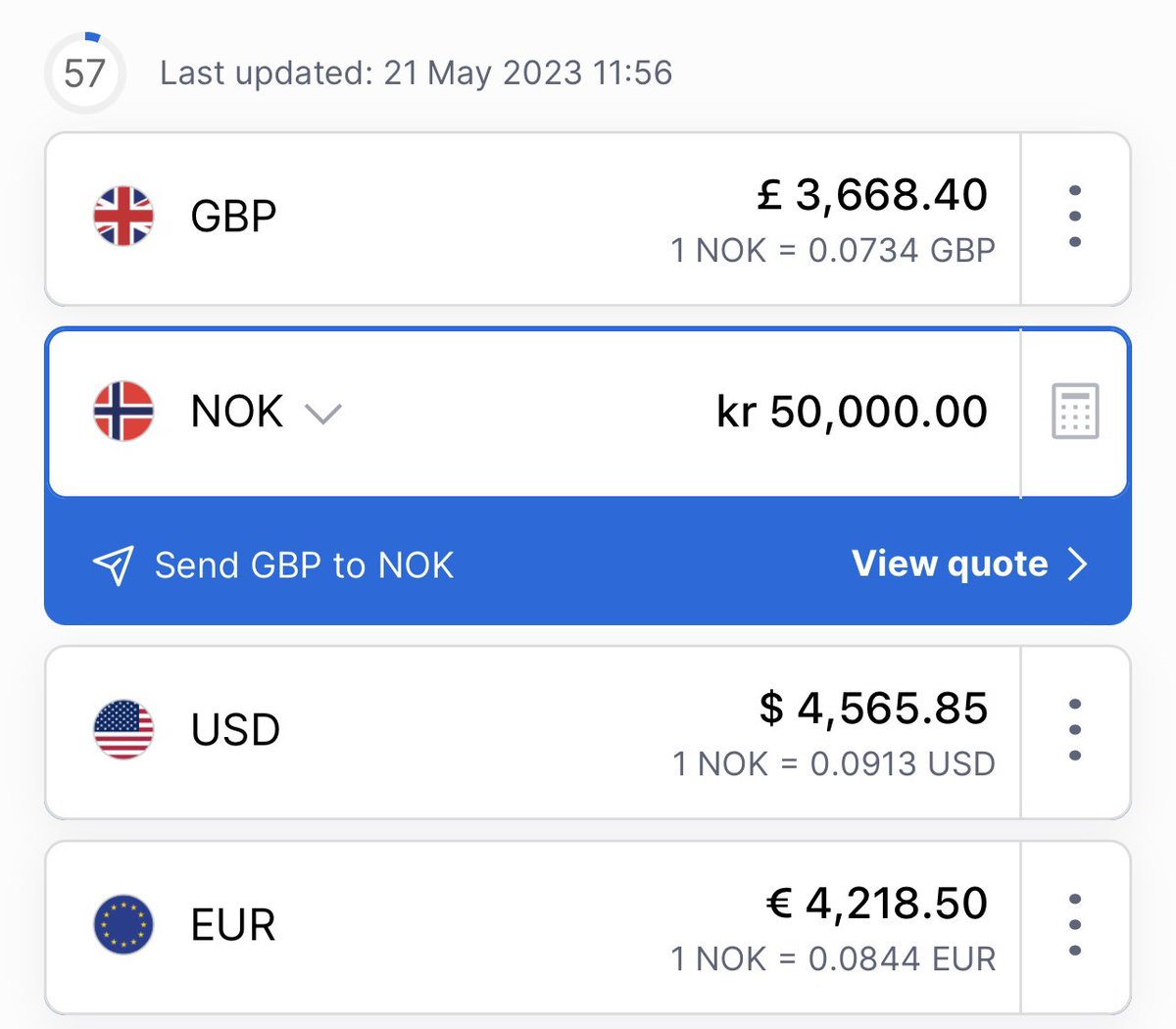
Task: Select the USD currency label
Action: 235,729
